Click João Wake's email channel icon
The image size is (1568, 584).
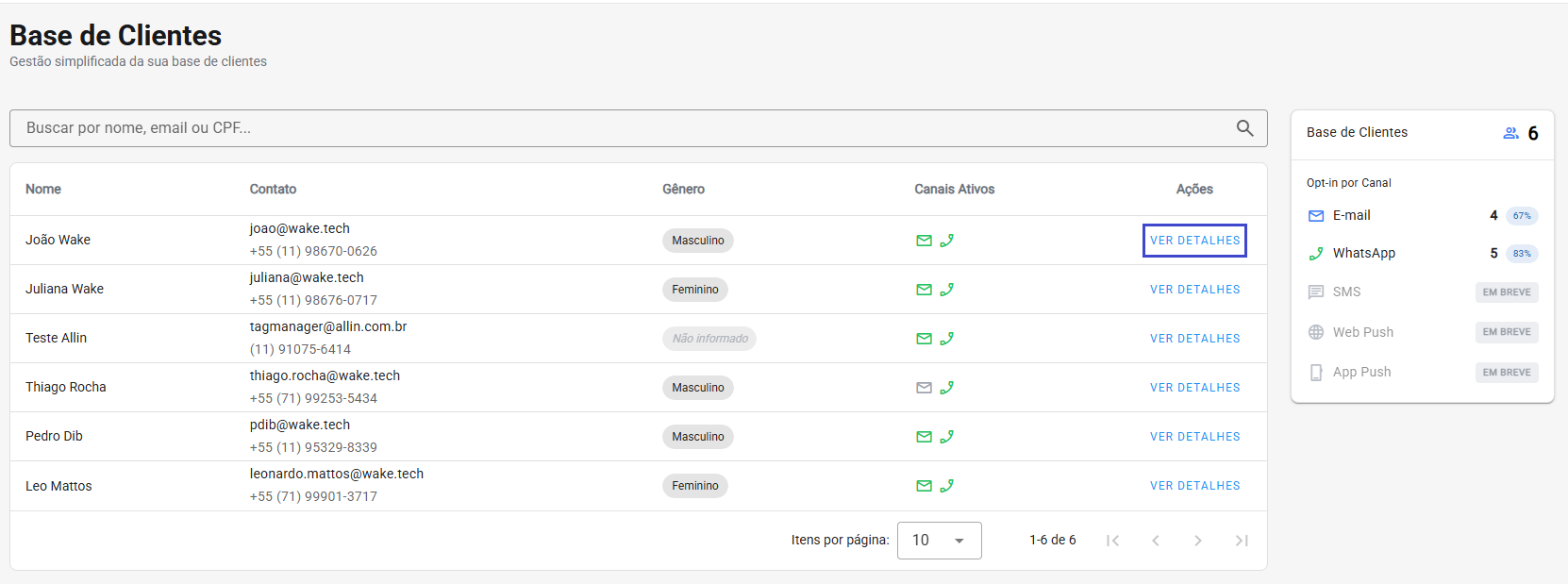coord(924,241)
